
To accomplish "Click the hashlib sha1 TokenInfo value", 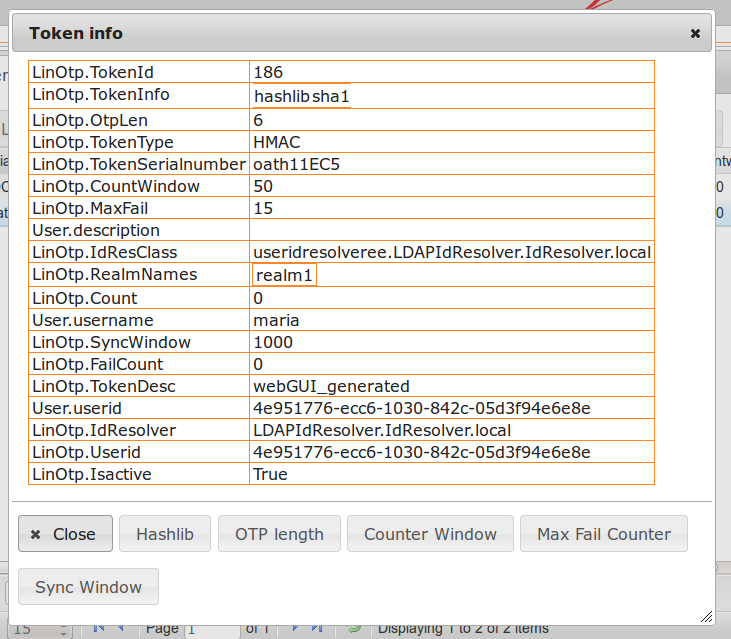I will 301,97.
